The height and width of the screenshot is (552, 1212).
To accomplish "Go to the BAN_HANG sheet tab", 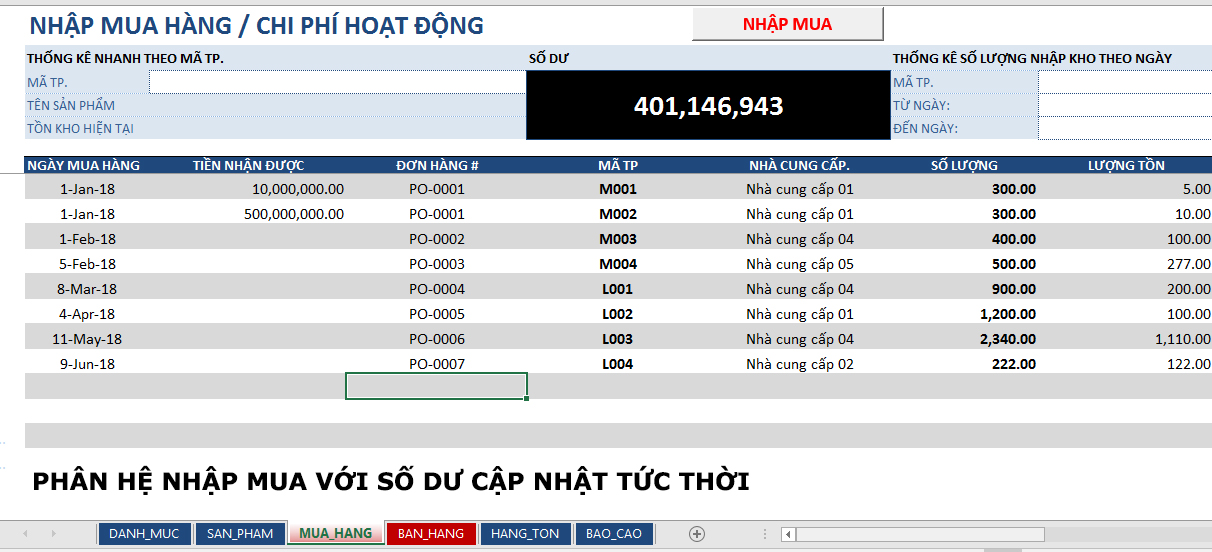I will (431, 534).
